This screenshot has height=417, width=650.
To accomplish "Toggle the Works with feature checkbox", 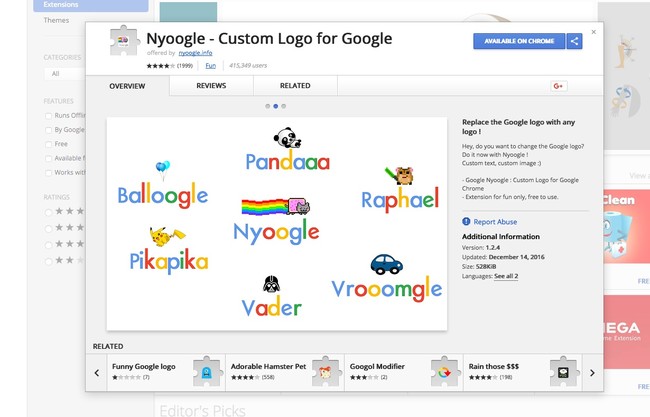I will coord(49,173).
